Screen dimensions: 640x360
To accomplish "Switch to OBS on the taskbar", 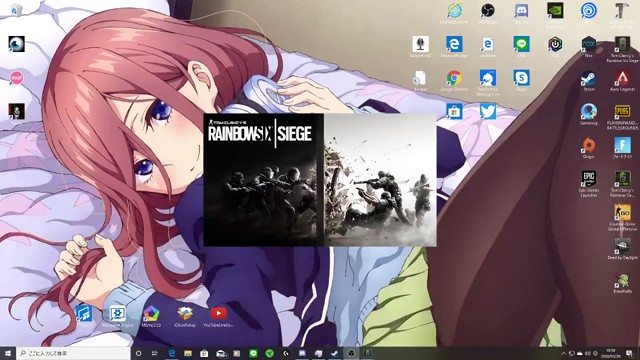I will [351, 353].
